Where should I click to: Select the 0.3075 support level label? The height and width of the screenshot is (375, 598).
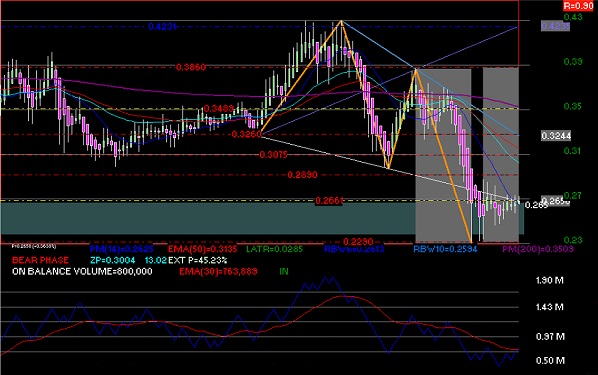[x=273, y=155]
